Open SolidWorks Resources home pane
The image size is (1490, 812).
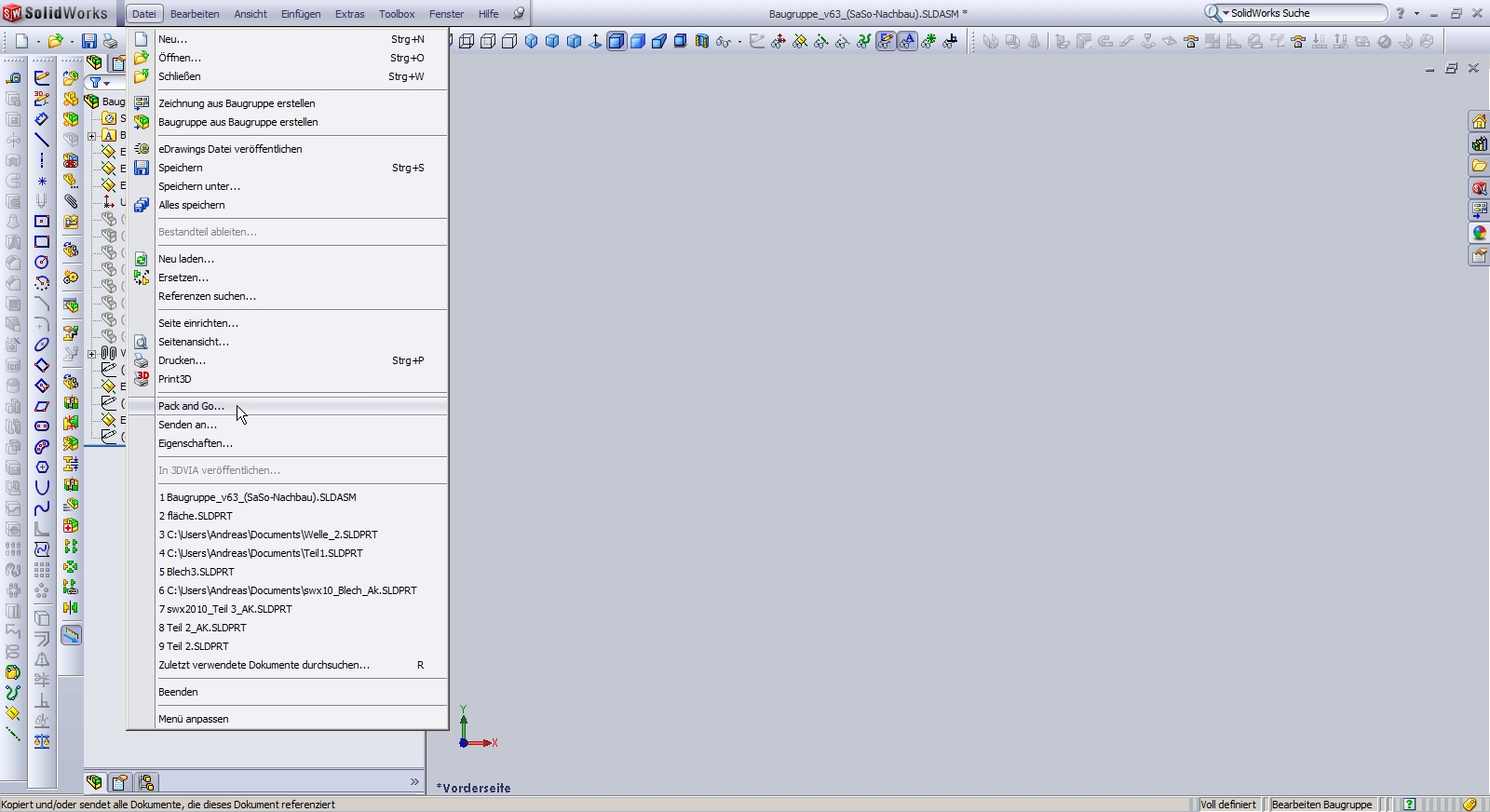[x=1479, y=122]
